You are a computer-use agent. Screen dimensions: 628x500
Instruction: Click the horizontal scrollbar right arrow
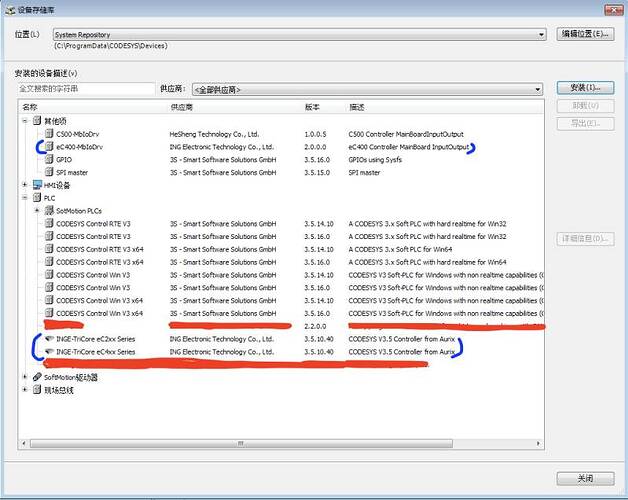tap(538, 444)
